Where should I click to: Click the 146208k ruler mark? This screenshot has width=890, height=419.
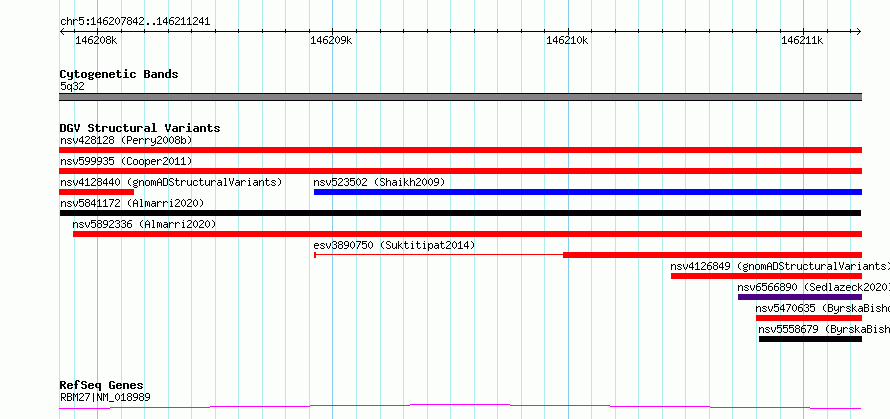[x=96, y=40]
